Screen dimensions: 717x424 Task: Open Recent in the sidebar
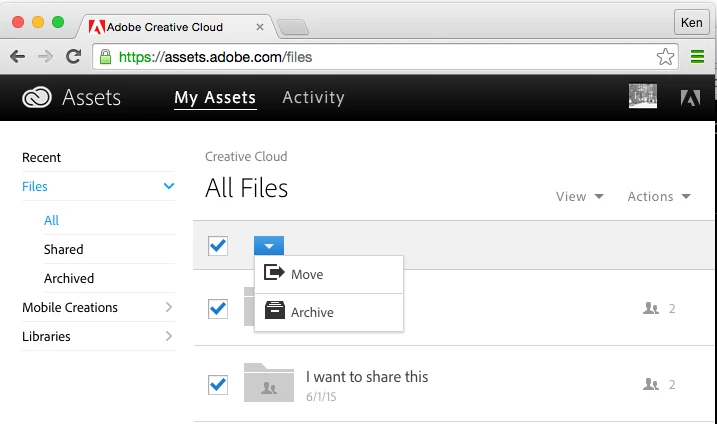pos(41,157)
